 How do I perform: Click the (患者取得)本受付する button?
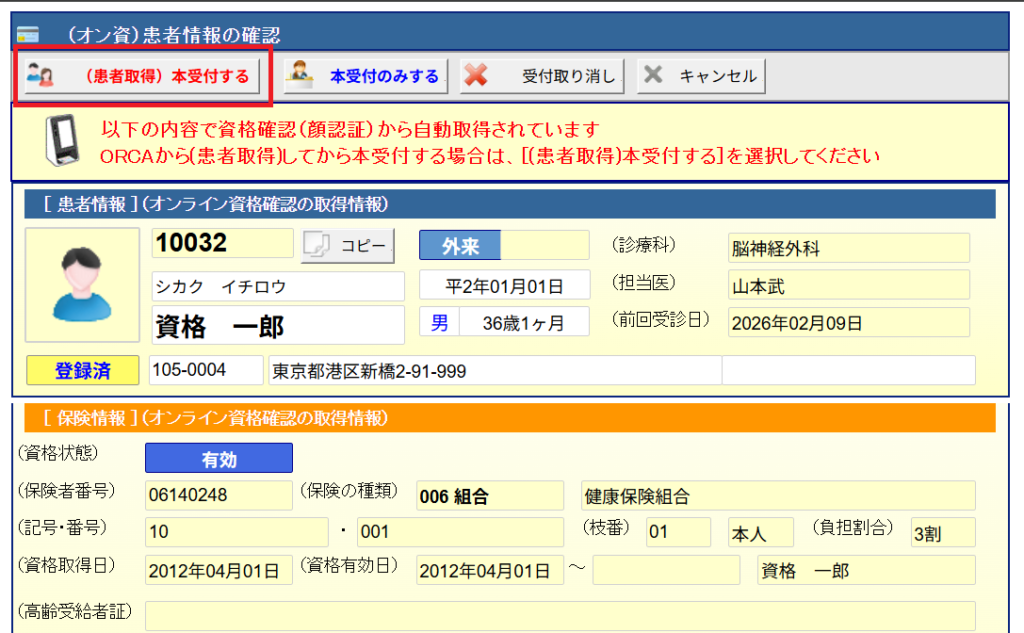tap(141, 76)
